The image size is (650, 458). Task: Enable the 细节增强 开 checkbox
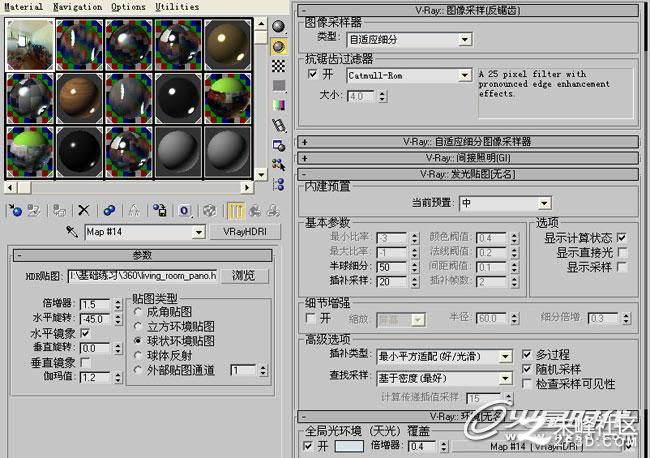(x=310, y=318)
